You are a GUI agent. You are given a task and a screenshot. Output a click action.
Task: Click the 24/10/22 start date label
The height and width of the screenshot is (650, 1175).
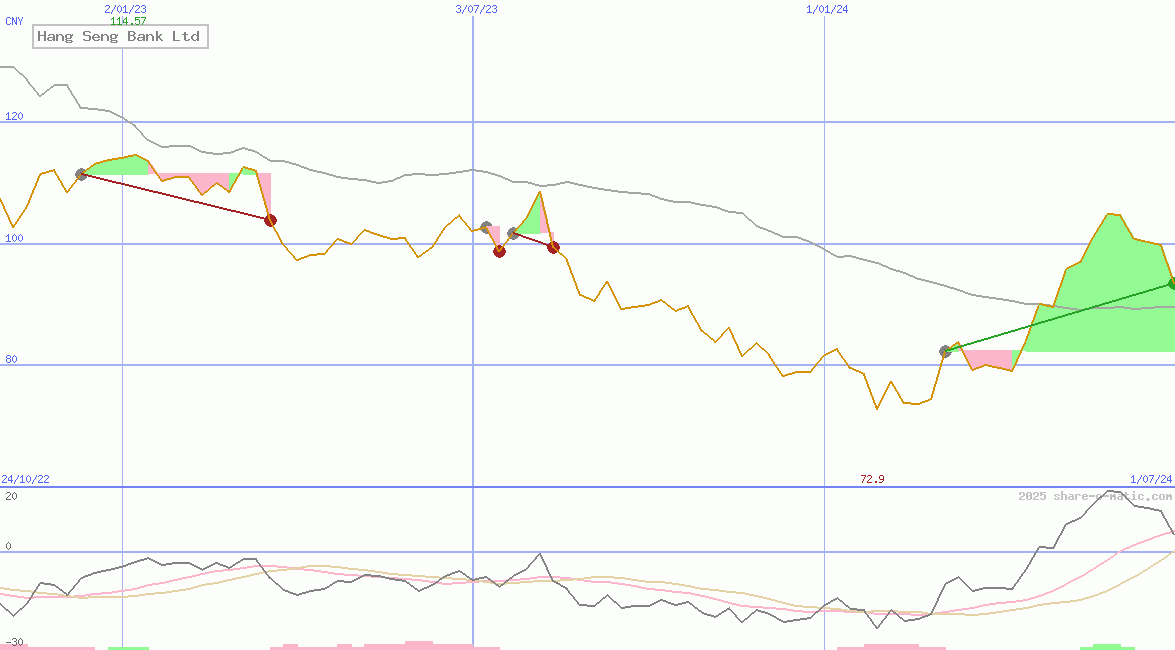pos(25,480)
